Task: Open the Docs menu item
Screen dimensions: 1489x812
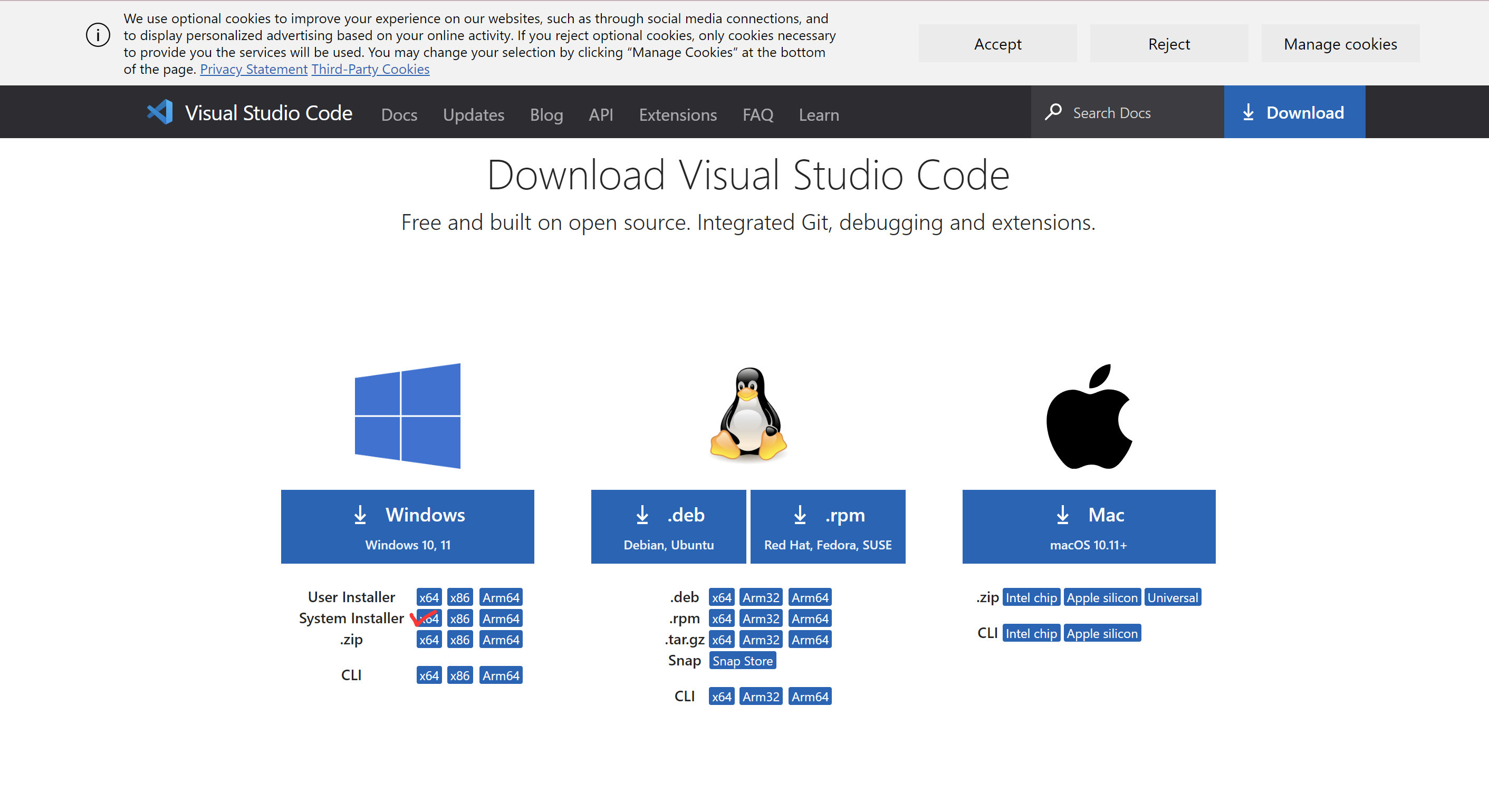Action: click(399, 114)
